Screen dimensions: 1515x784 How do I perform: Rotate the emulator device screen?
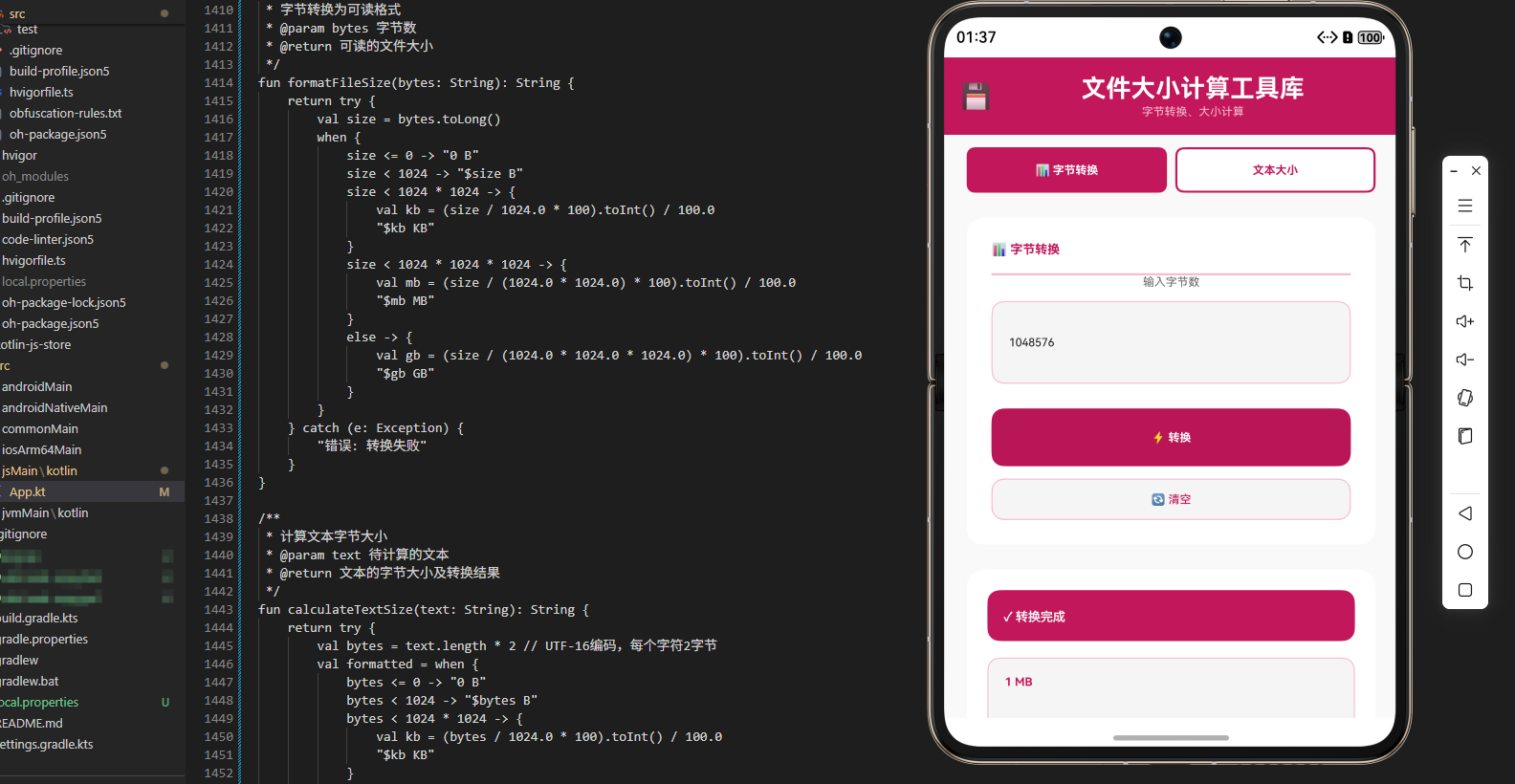click(1464, 398)
